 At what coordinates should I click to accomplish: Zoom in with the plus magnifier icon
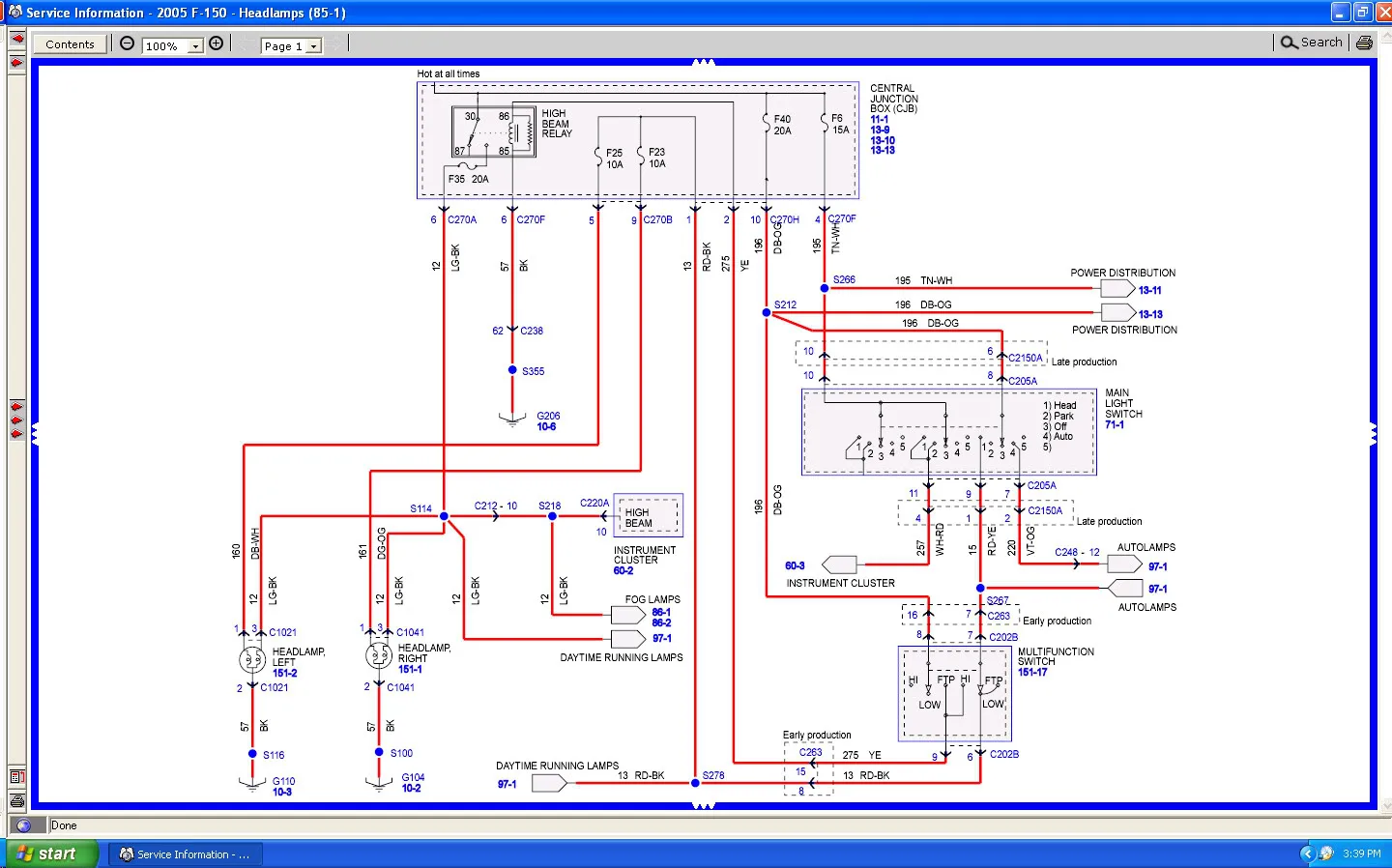217,43
